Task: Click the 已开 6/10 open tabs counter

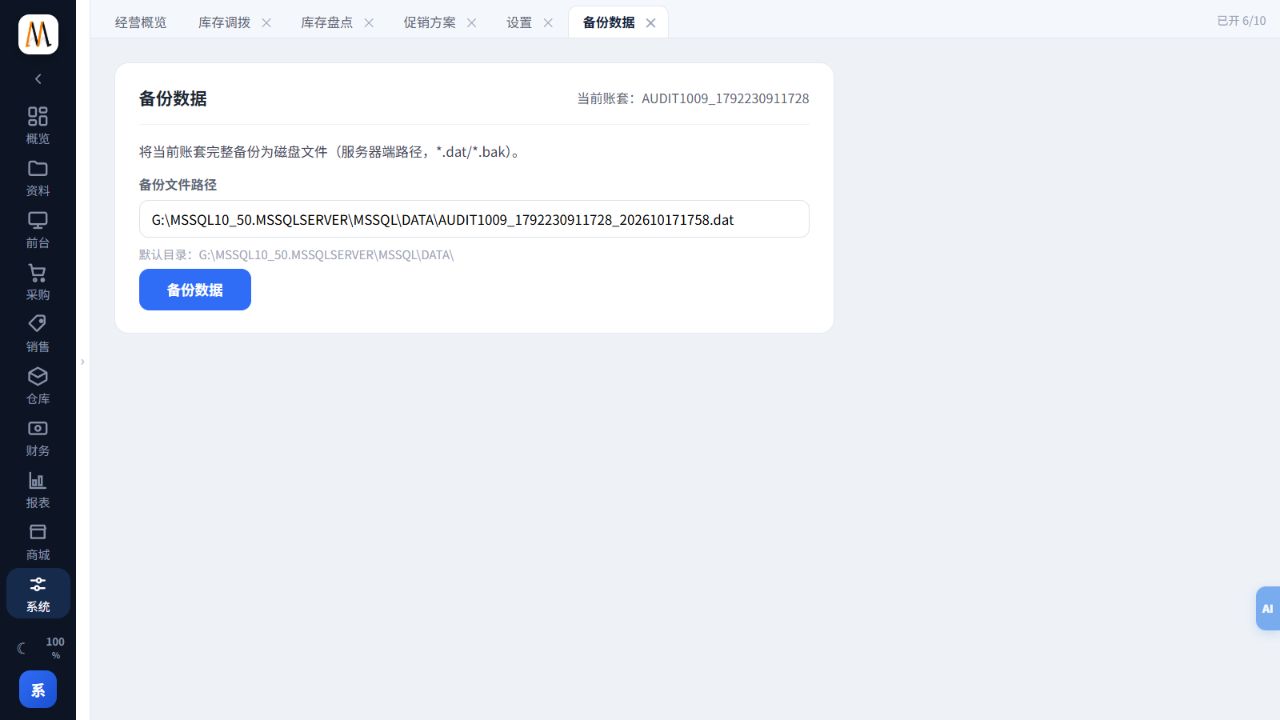Action: 1241,20
